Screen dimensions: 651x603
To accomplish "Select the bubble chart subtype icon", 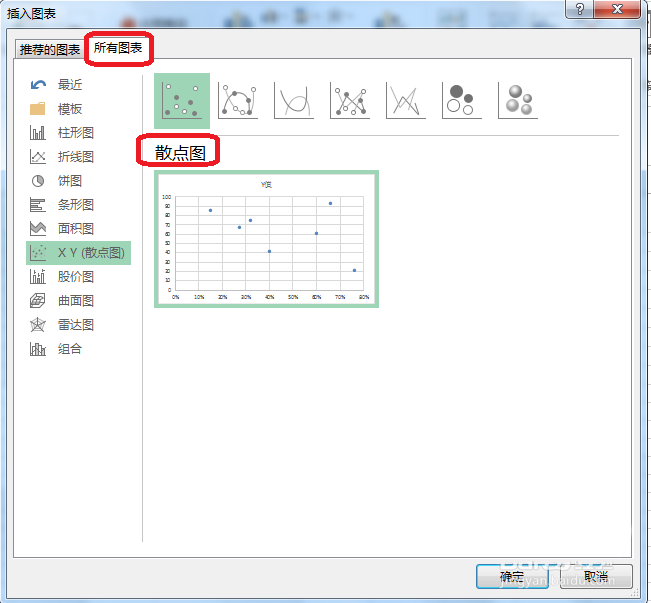I will pos(461,100).
